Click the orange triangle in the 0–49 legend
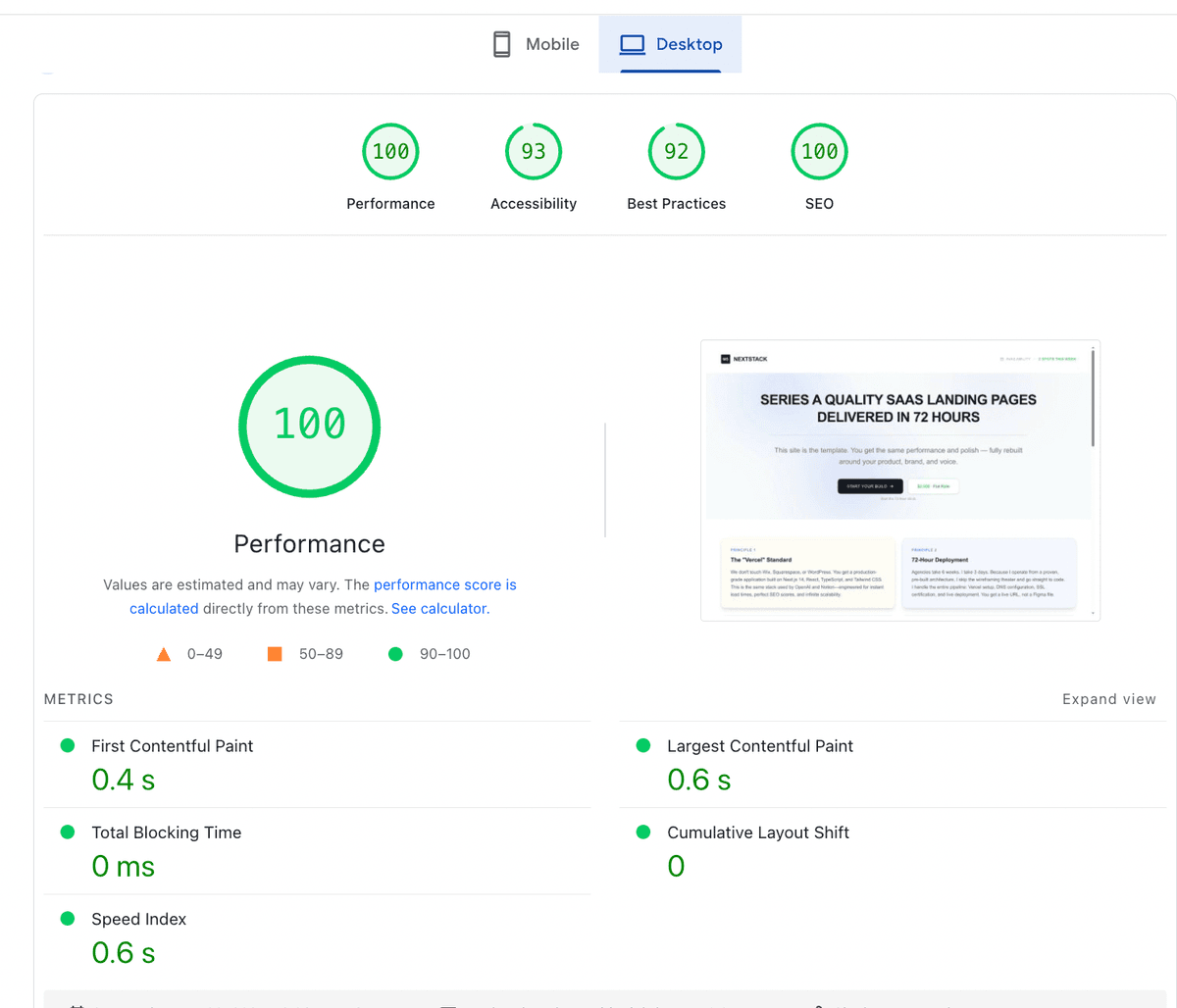This screenshot has width=1177, height=1008. (164, 653)
